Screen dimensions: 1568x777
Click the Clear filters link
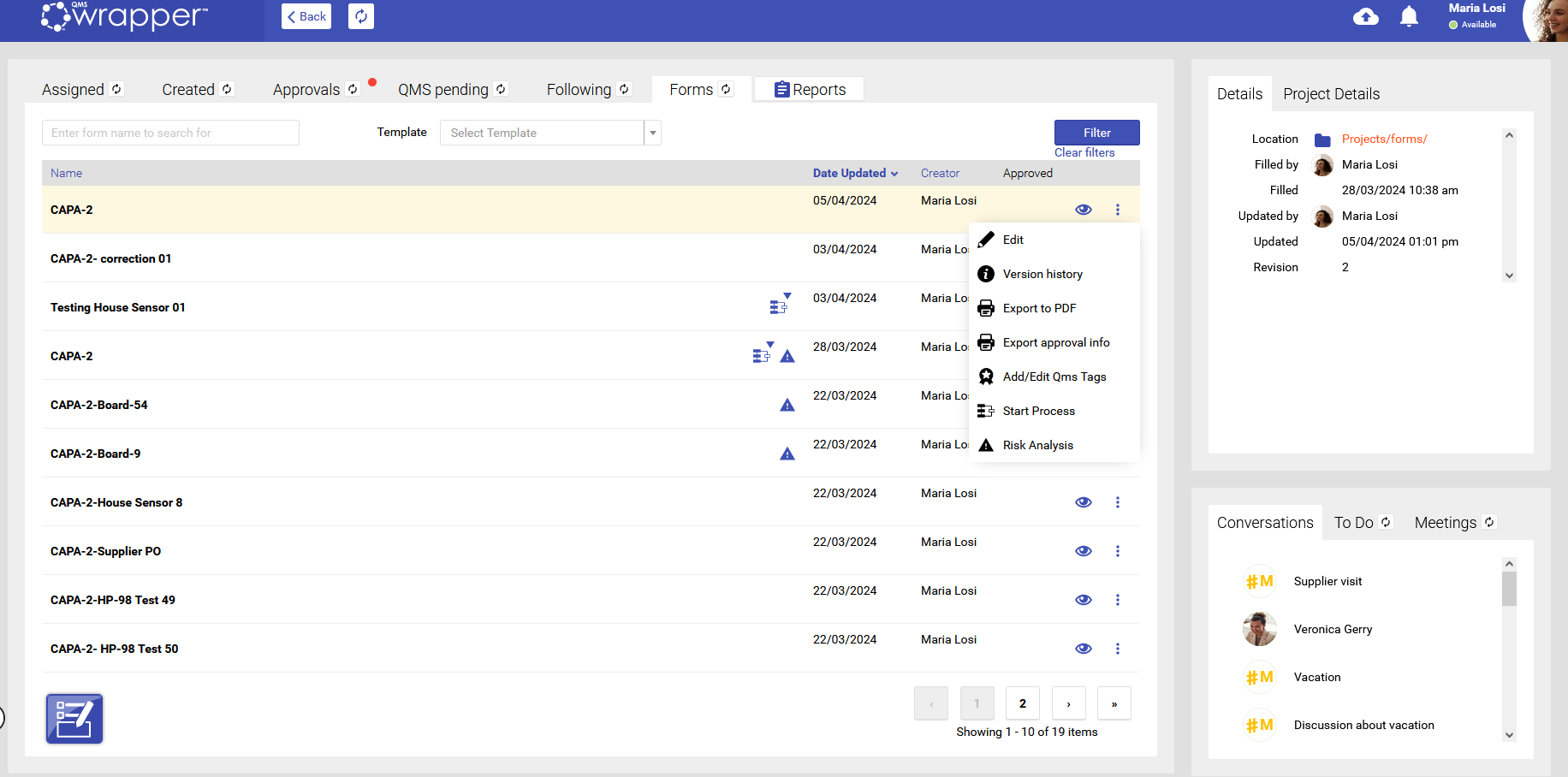coord(1084,151)
